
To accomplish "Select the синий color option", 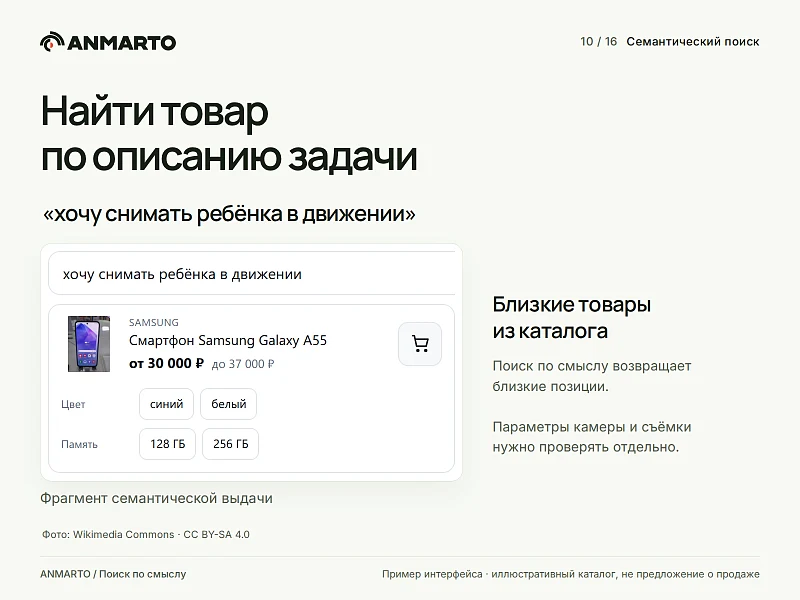I will (x=166, y=404).
